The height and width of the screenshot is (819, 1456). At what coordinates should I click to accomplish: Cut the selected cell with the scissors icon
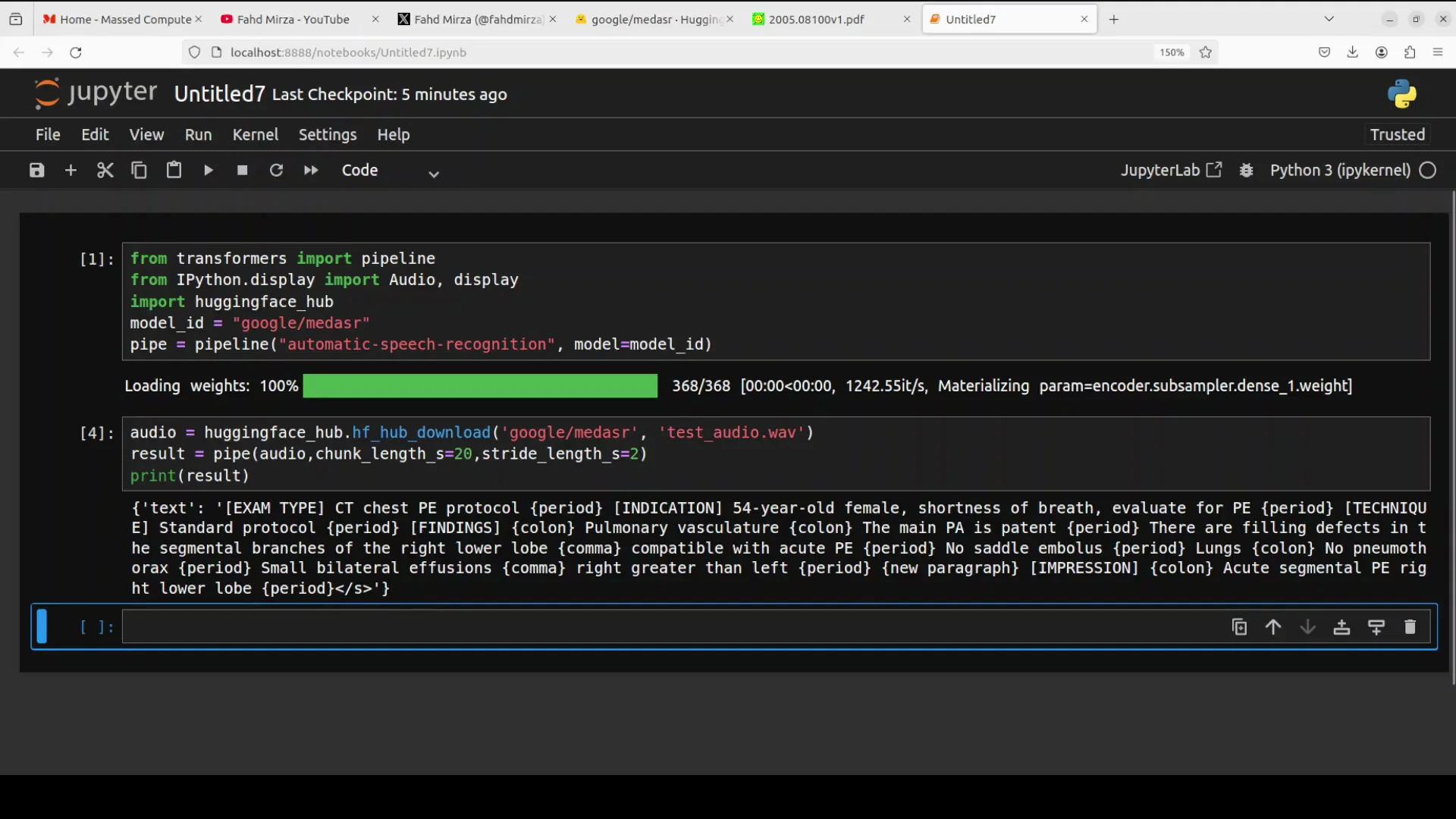click(105, 171)
